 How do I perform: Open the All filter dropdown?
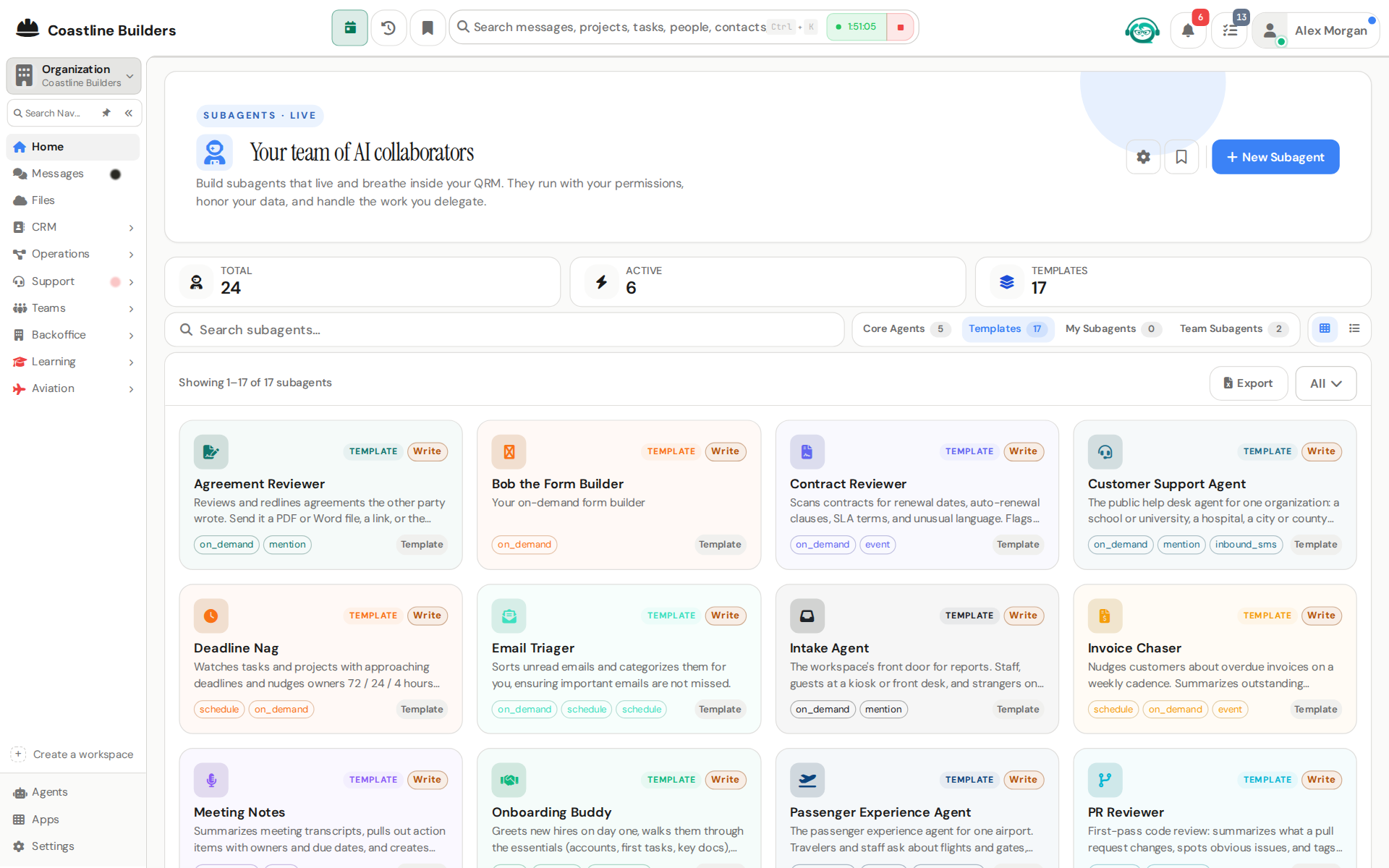tap(1325, 383)
